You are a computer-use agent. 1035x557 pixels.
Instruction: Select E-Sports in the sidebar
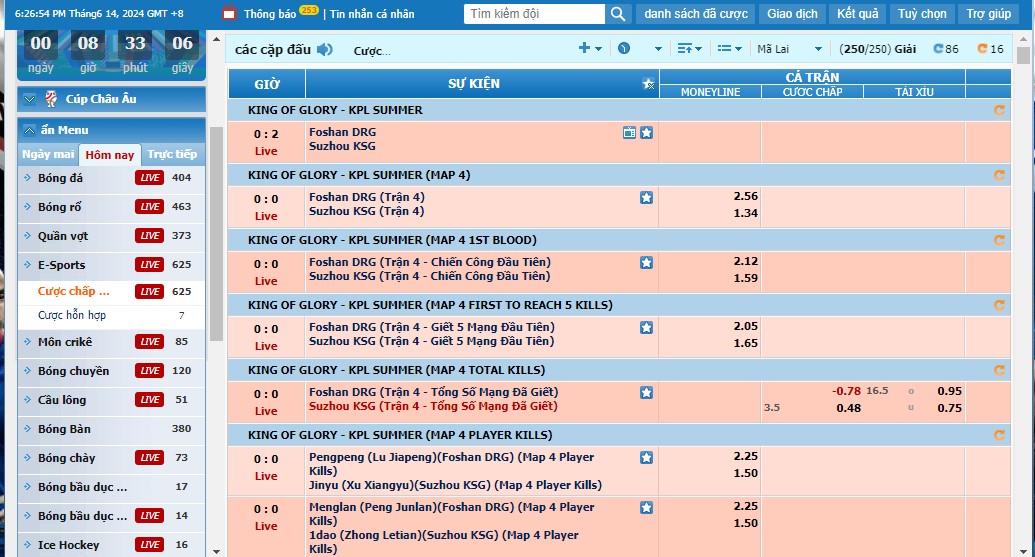coord(61,265)
